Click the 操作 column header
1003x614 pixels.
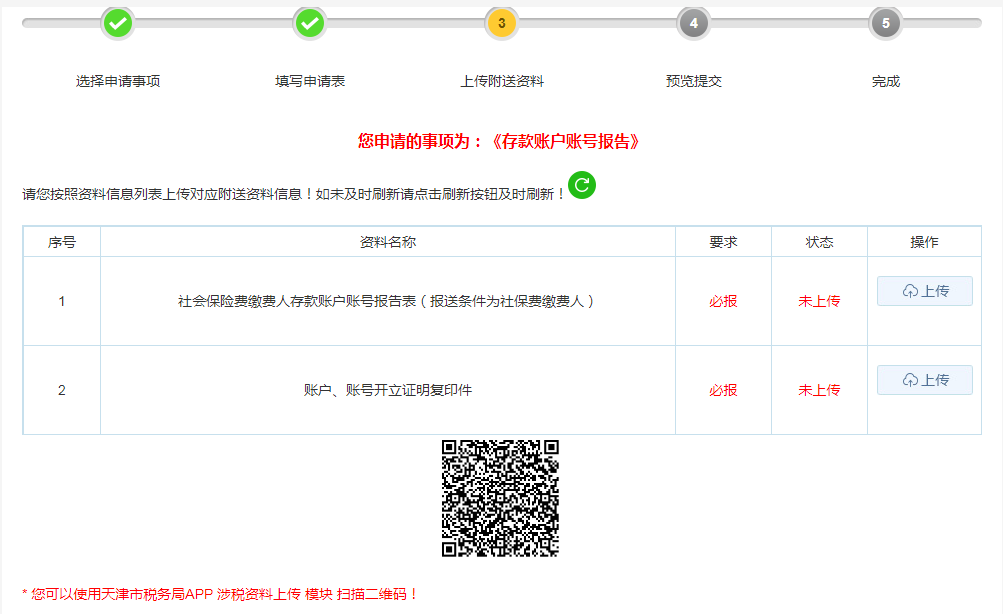point(924,242)
